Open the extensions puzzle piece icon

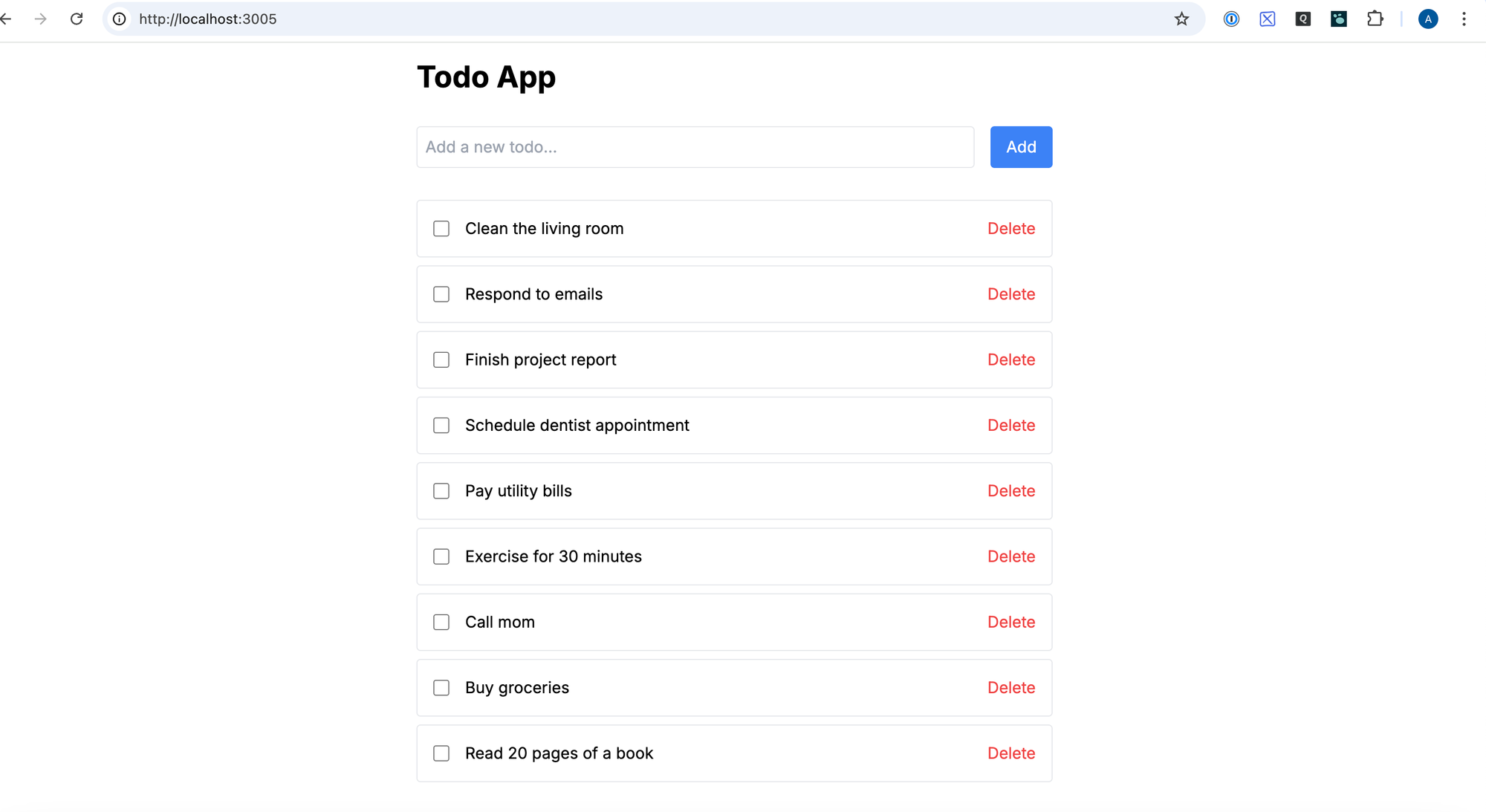click(1375, 19)
